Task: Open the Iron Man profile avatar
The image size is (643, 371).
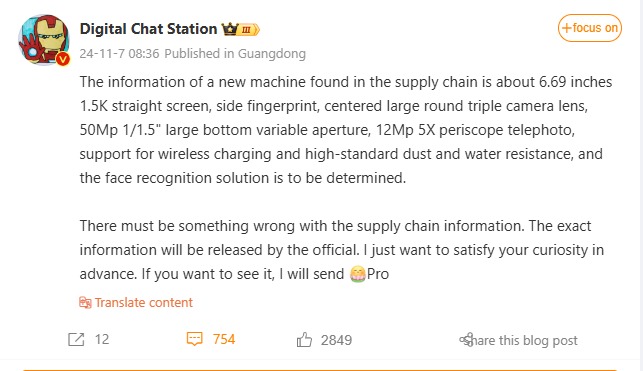Action: tap(43, 40)
